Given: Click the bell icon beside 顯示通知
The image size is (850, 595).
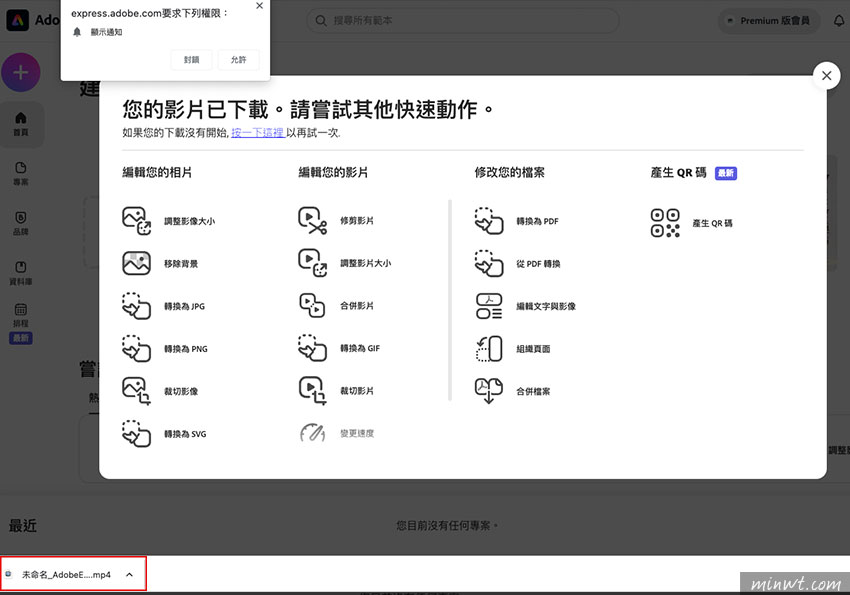Looking at the screenshot, I should tap(77, 32).
